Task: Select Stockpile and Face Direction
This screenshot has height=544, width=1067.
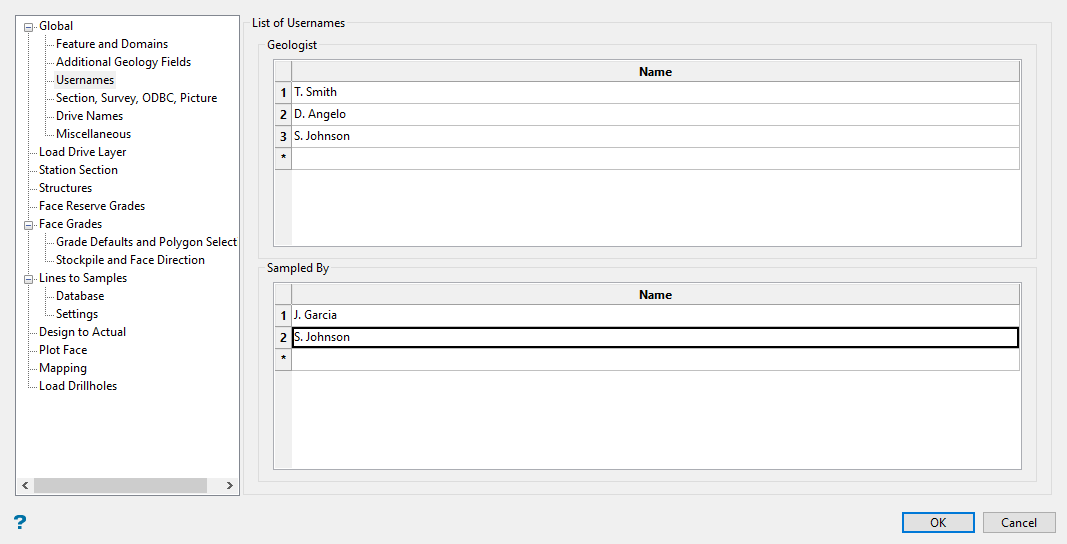Action: click(x=130, y=260)
